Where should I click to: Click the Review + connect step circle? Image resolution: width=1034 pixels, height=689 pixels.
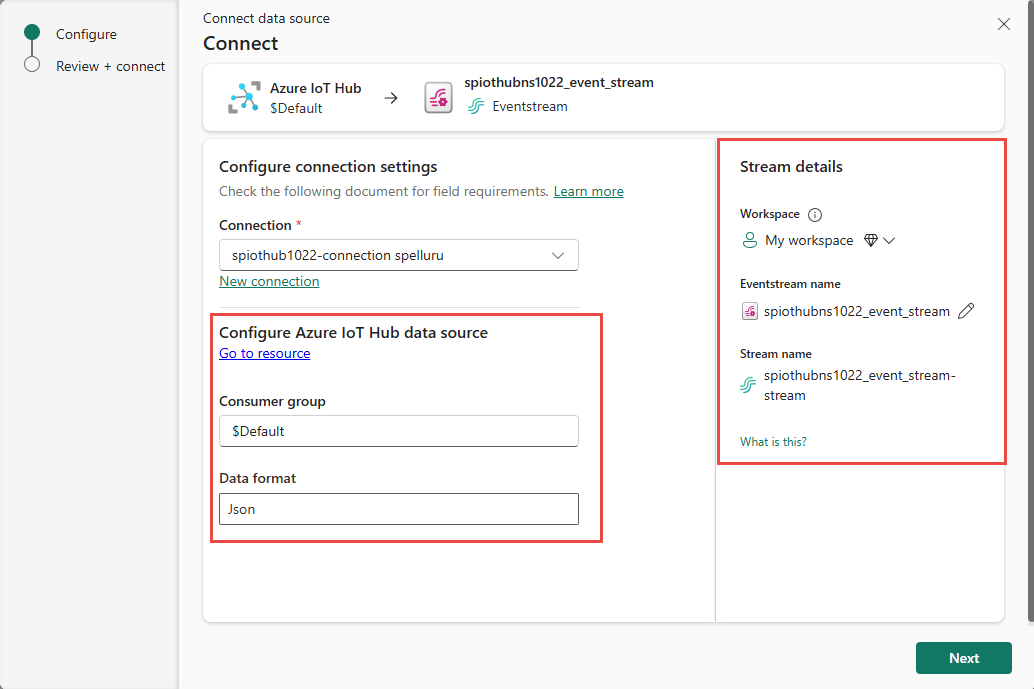[32, 64]
